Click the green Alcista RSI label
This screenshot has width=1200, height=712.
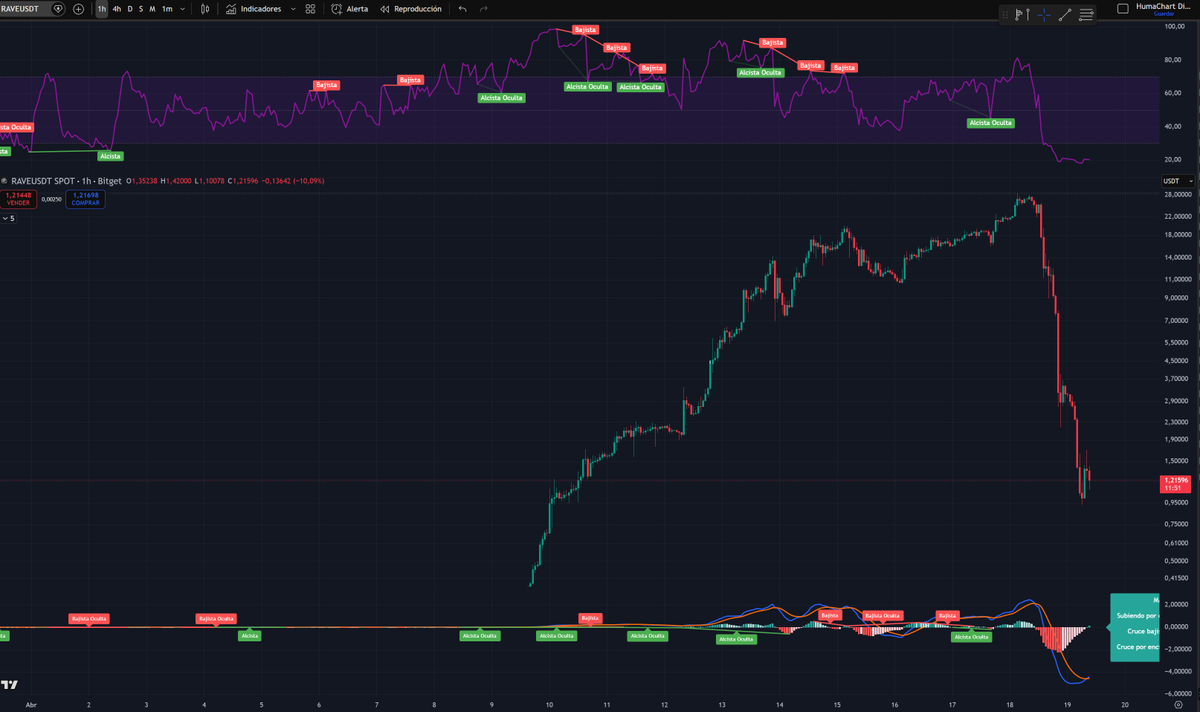(110, 156)
